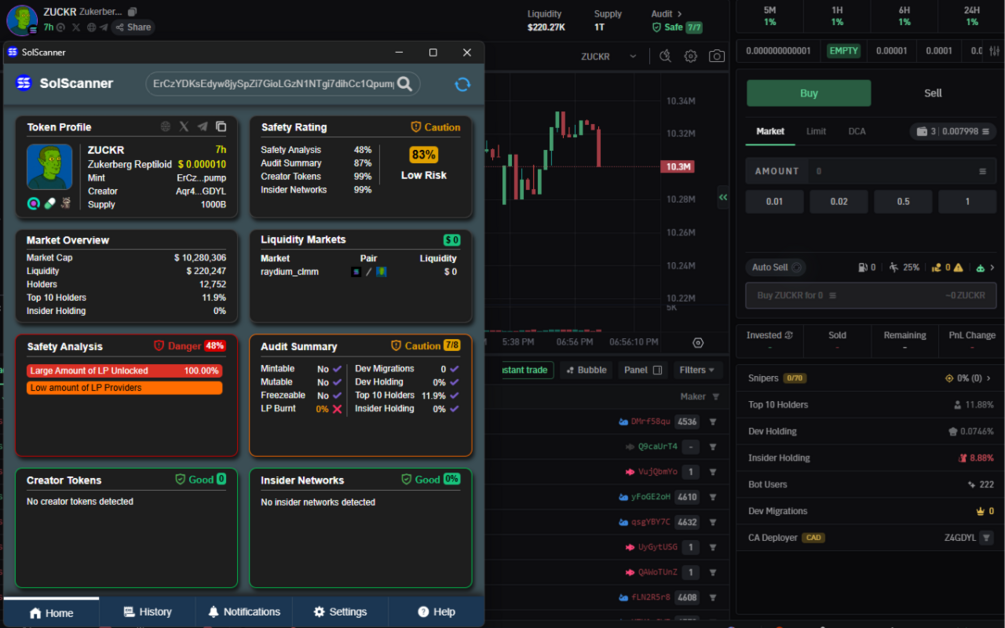The width and height of the screenshot is (1005, 628).
Task: Open the Telegram icon in the page header
Action: tap(103, 27)
